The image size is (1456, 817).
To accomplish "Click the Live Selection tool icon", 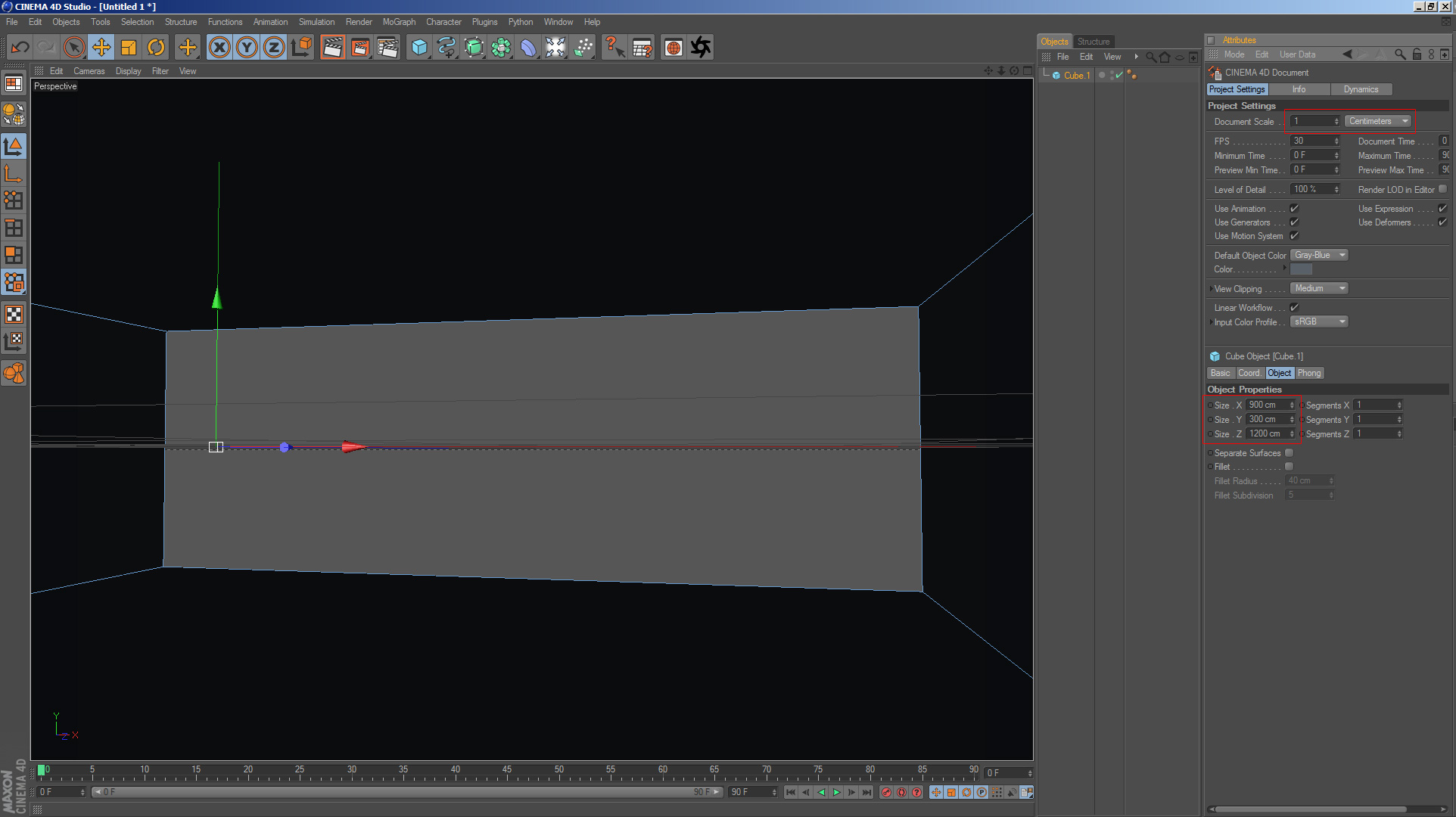I will [x=73, y=48].
